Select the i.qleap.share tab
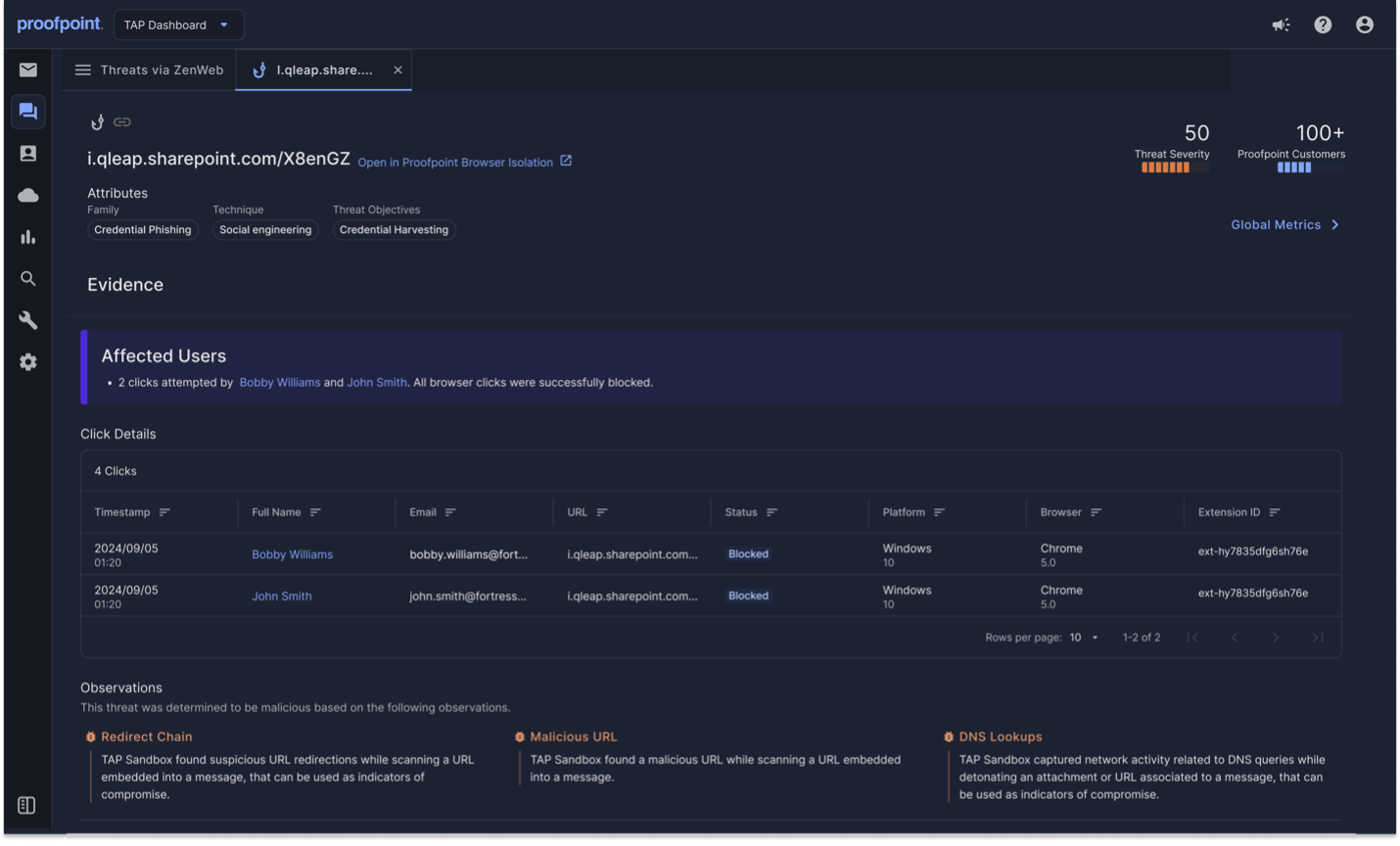1400x846 pixels. 323,70
